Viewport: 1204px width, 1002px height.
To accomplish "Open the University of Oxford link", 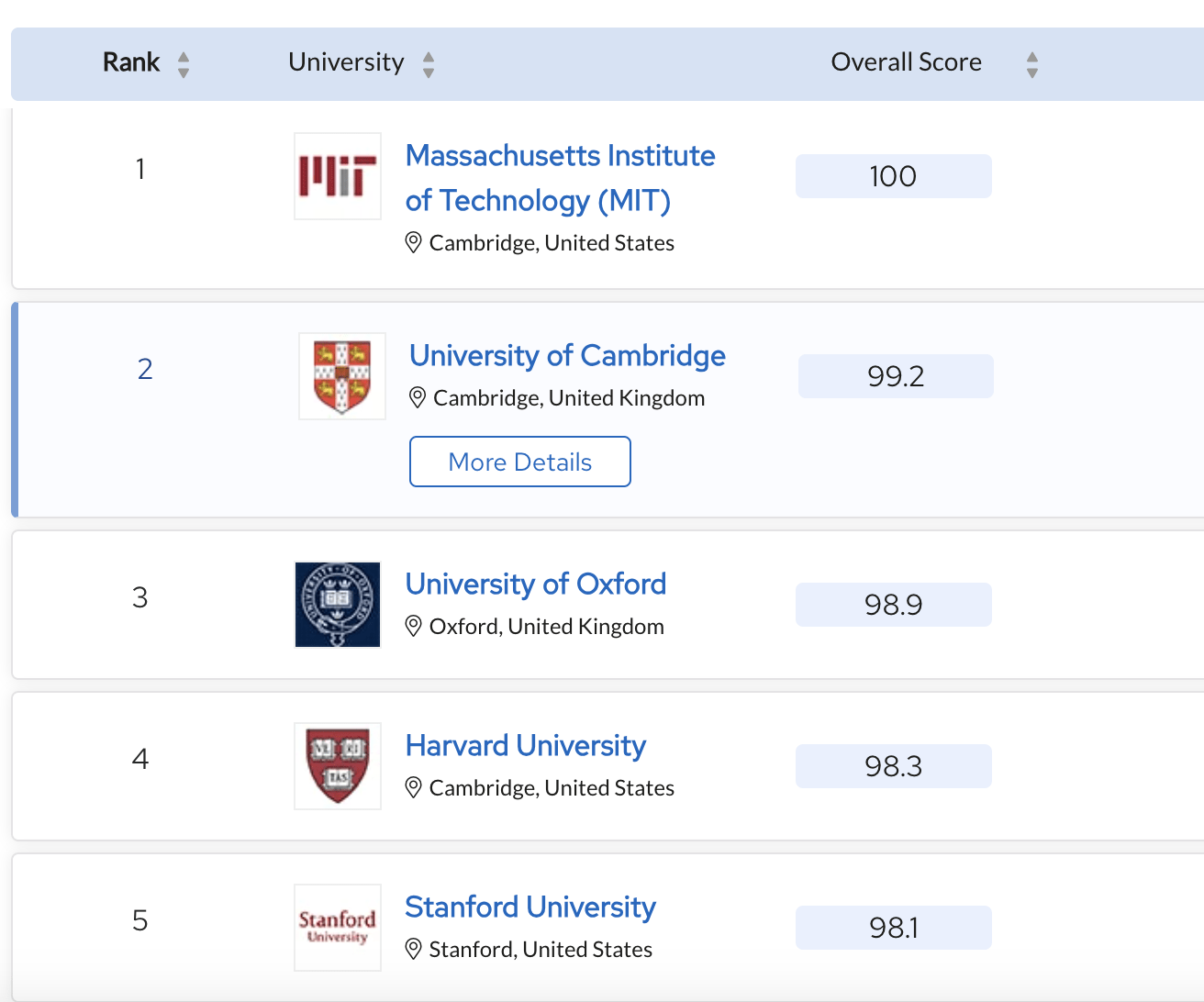I will coord(536,584).
